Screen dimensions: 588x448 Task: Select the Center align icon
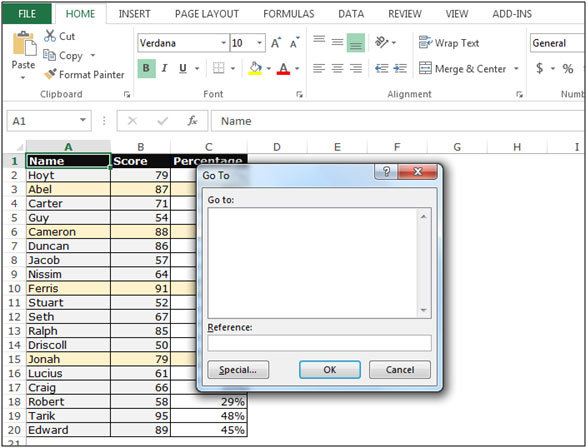click(337, 68)
